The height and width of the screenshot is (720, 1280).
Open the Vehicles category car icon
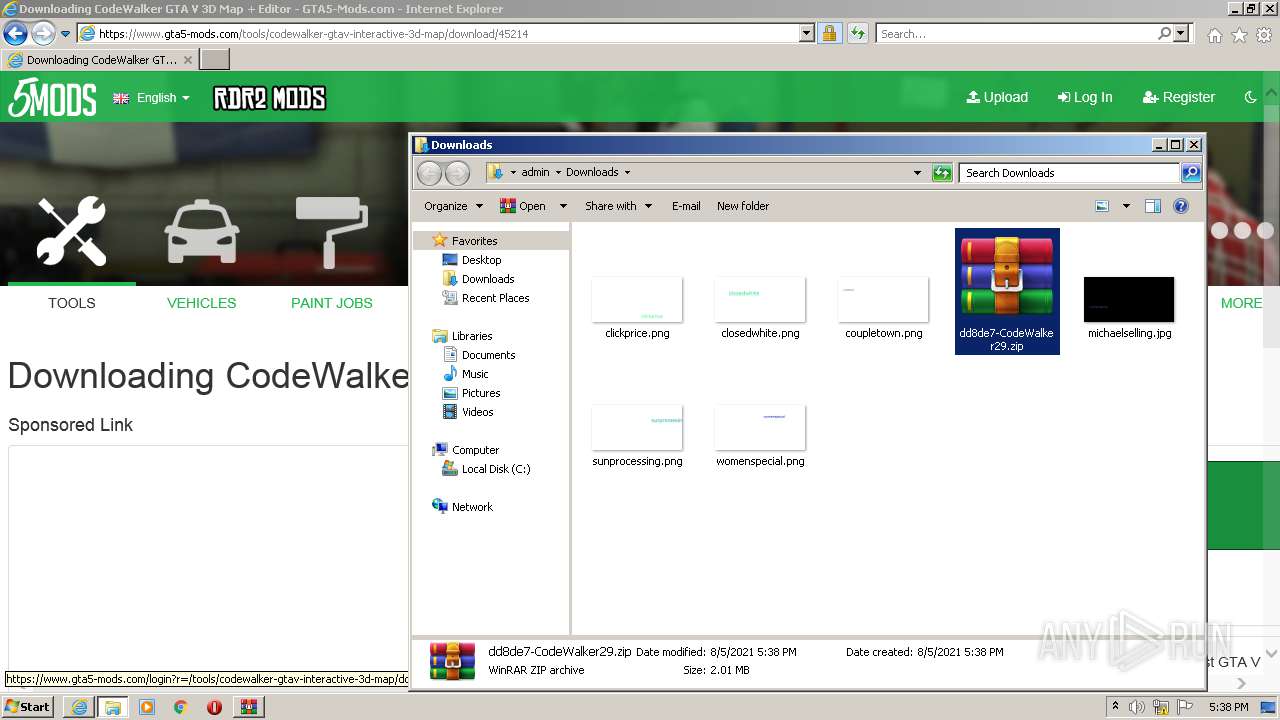(x=202, y=232)
